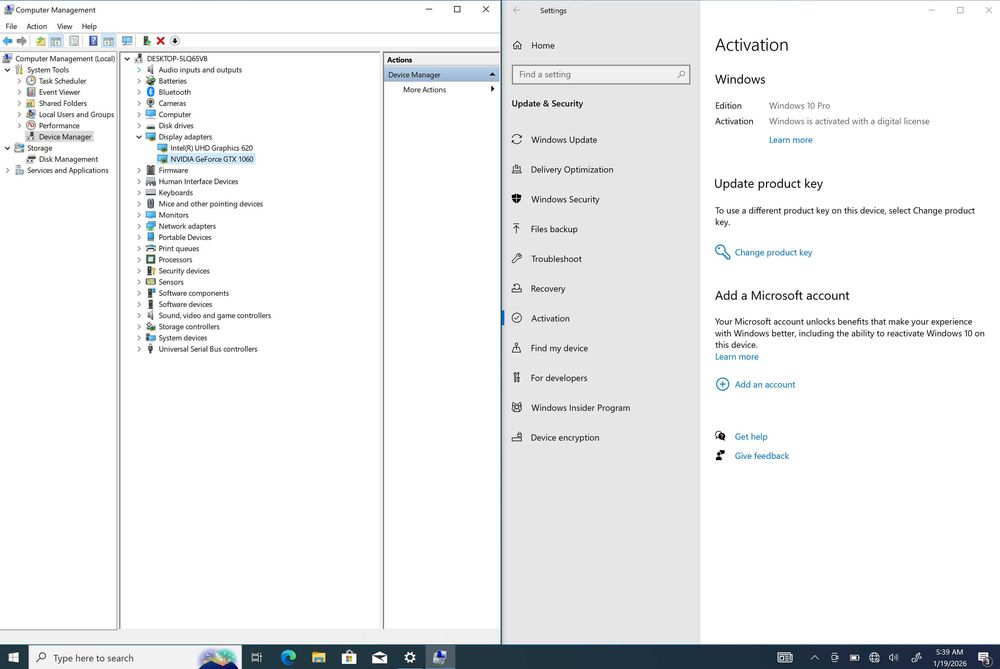
Task: Click the Windows Security shield icon
Action: click(517, 199)
